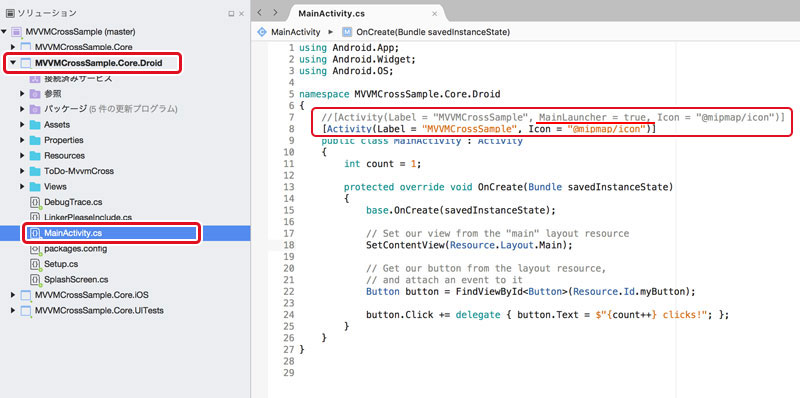Close the ソリューション pad
The height and width of the screenshot is (398, 800).
click(x=241, y=14)
